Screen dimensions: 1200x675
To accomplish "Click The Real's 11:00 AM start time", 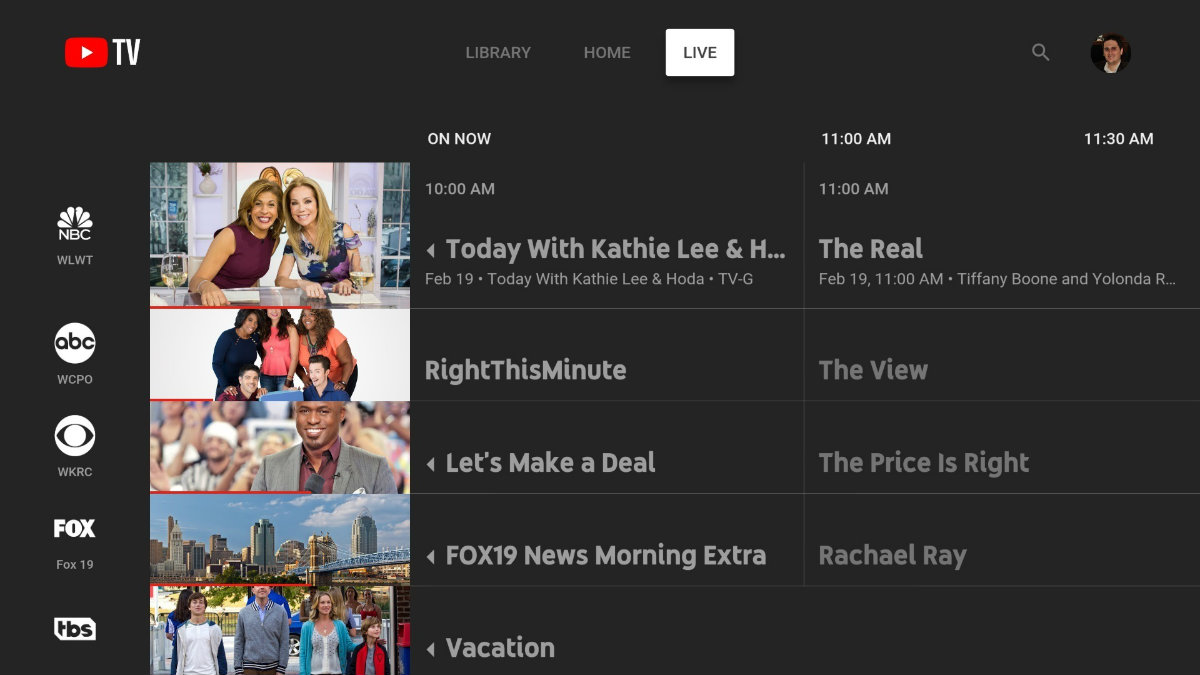I will pos(854,189).
